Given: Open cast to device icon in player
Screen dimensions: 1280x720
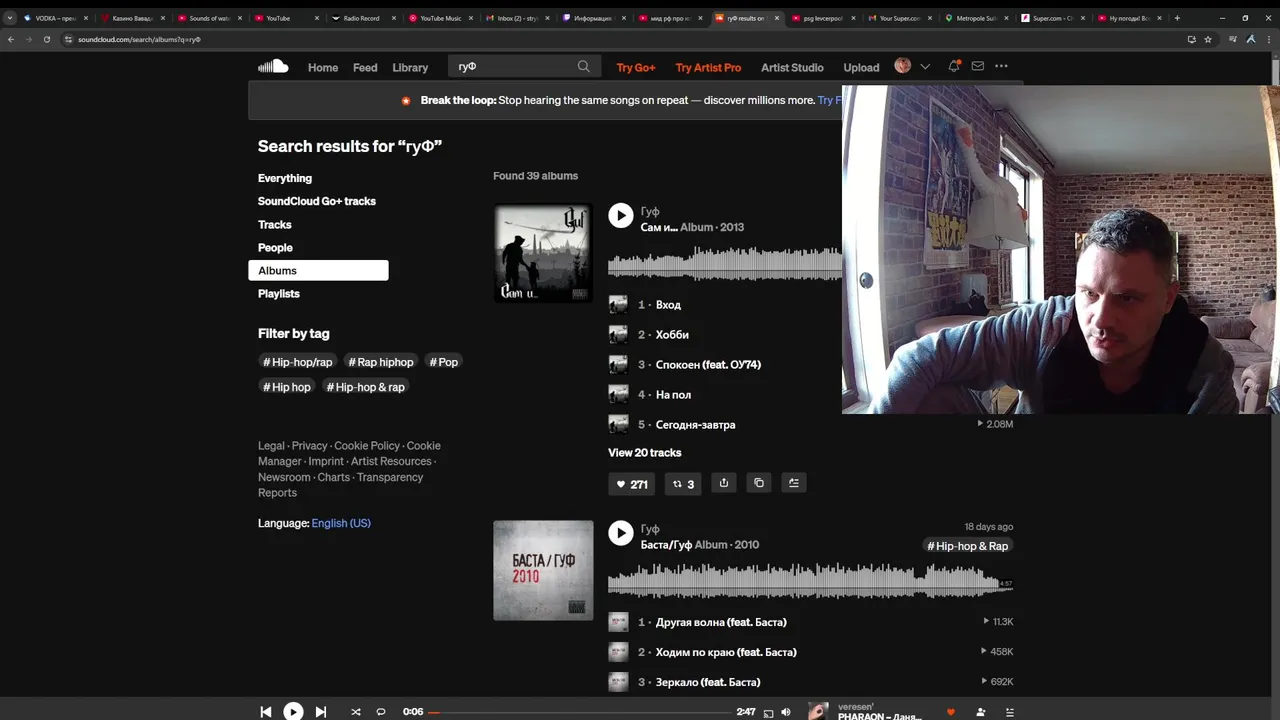Looking at the screenshot, I should tap(768, 713).
